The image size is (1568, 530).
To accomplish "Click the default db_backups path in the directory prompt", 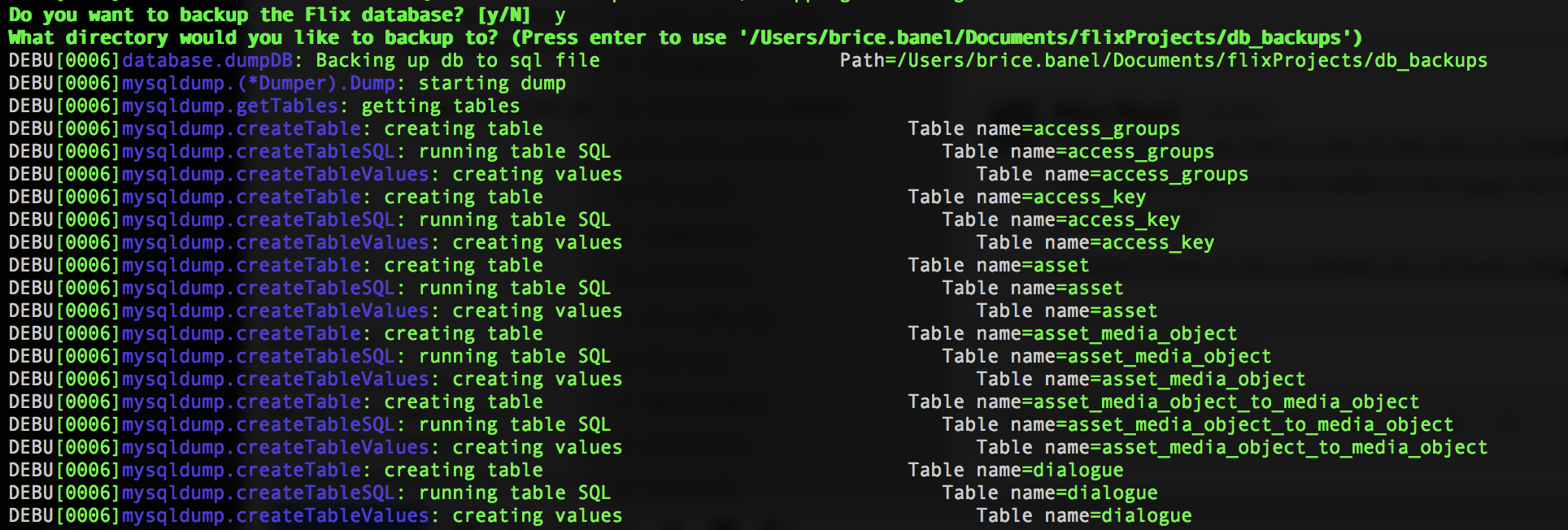I will point(1049,37).
